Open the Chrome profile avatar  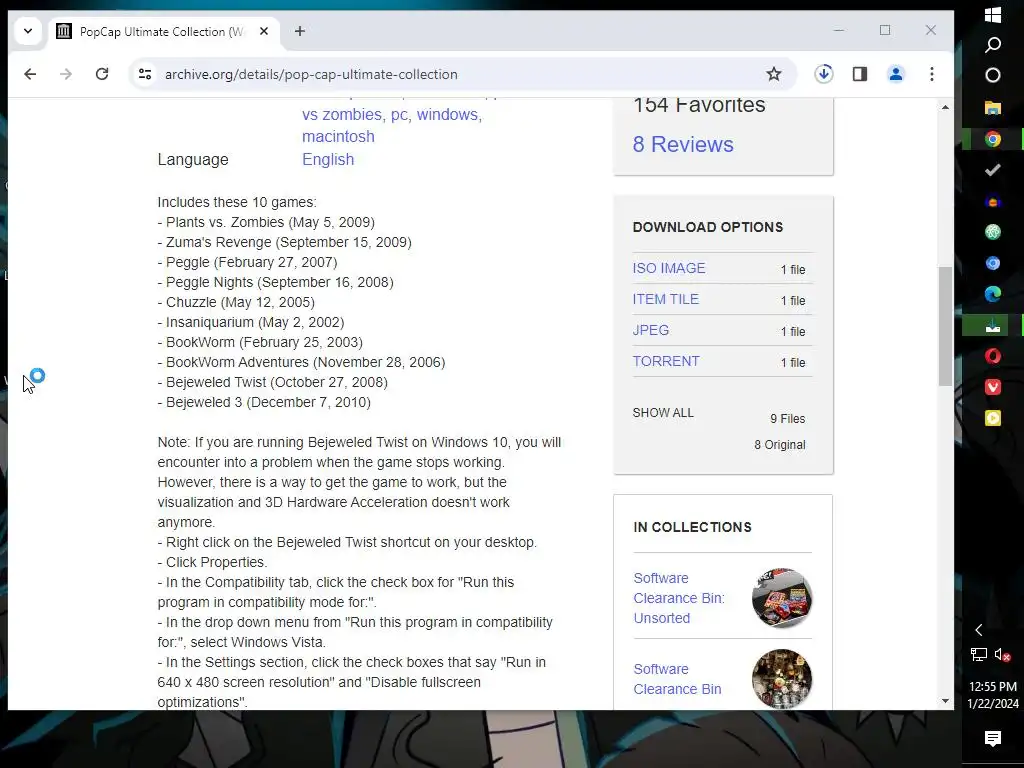[x=895, y=74]
